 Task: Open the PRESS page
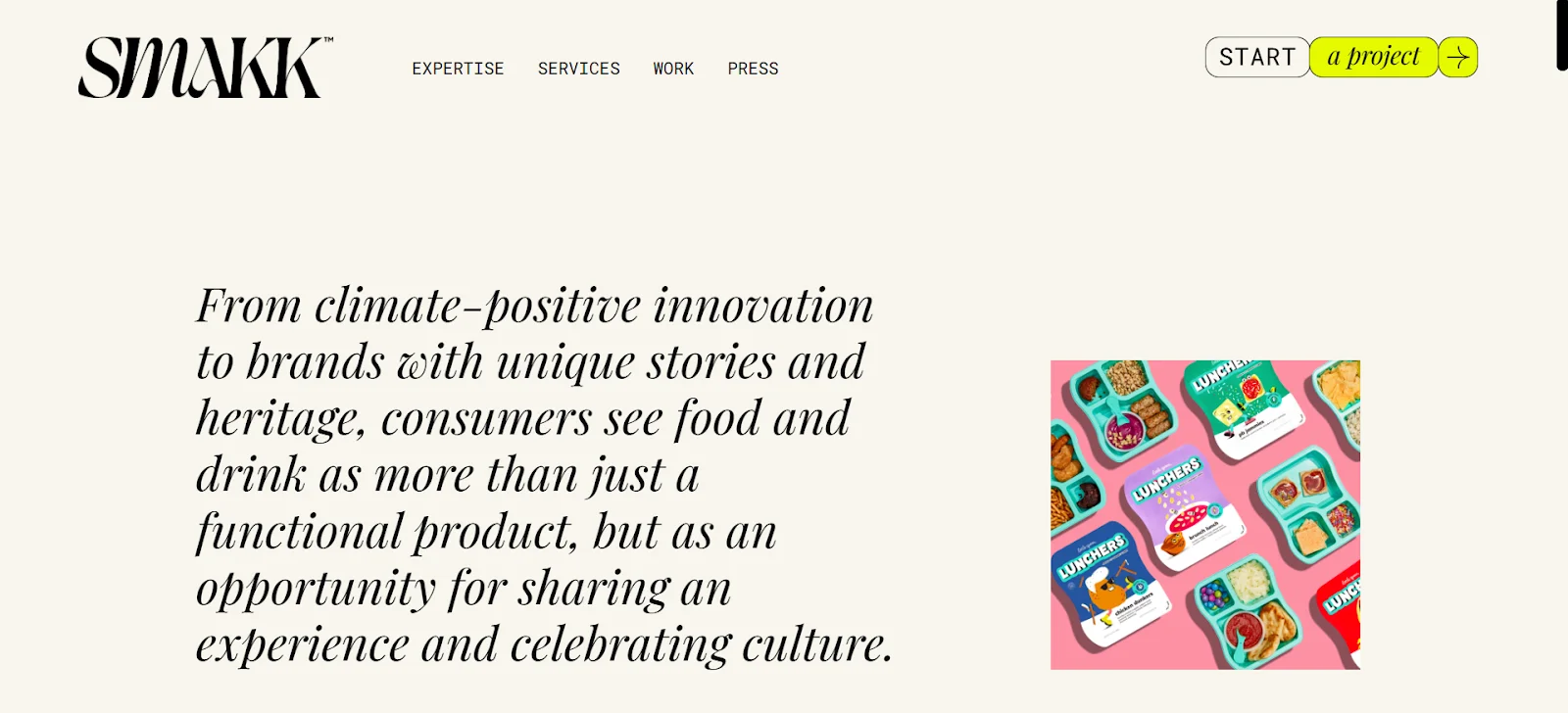pyautogui.click(x=753, y=69)
